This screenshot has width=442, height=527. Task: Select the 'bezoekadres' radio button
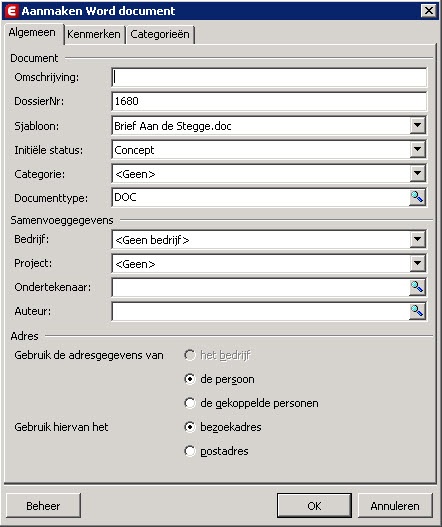tap(190, 427)
